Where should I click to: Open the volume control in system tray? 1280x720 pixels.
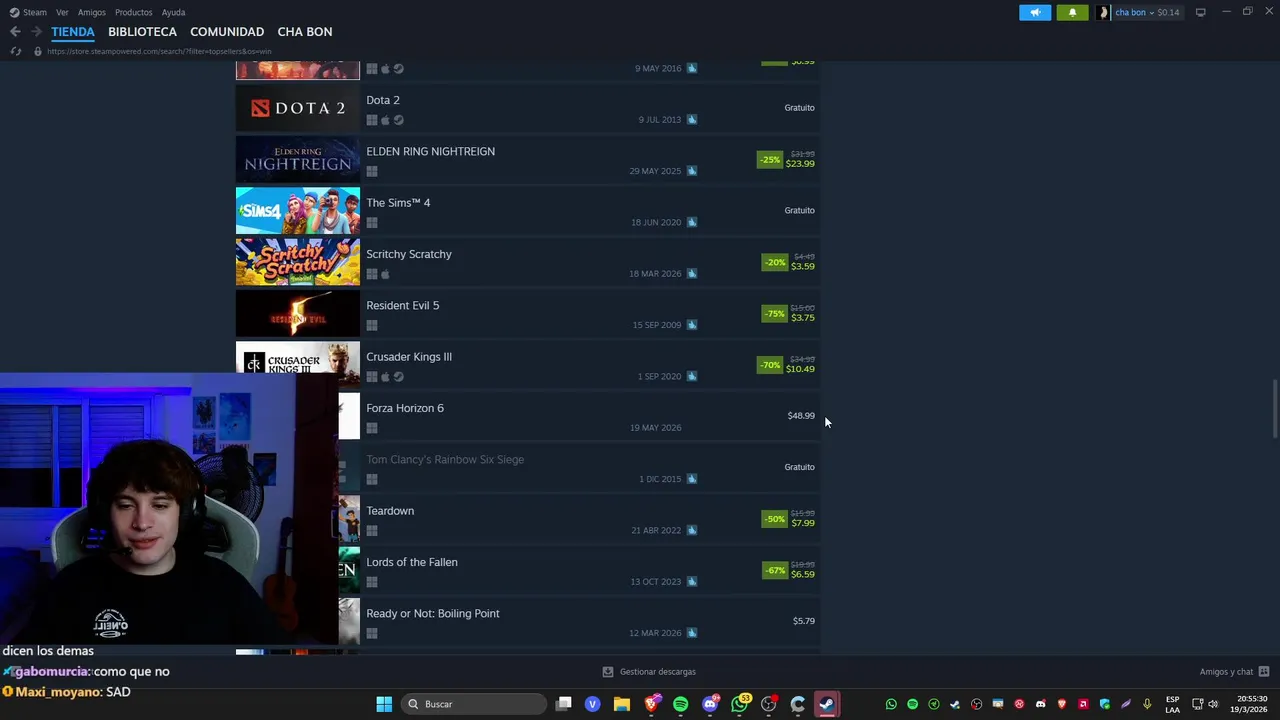click(1213, 704)
